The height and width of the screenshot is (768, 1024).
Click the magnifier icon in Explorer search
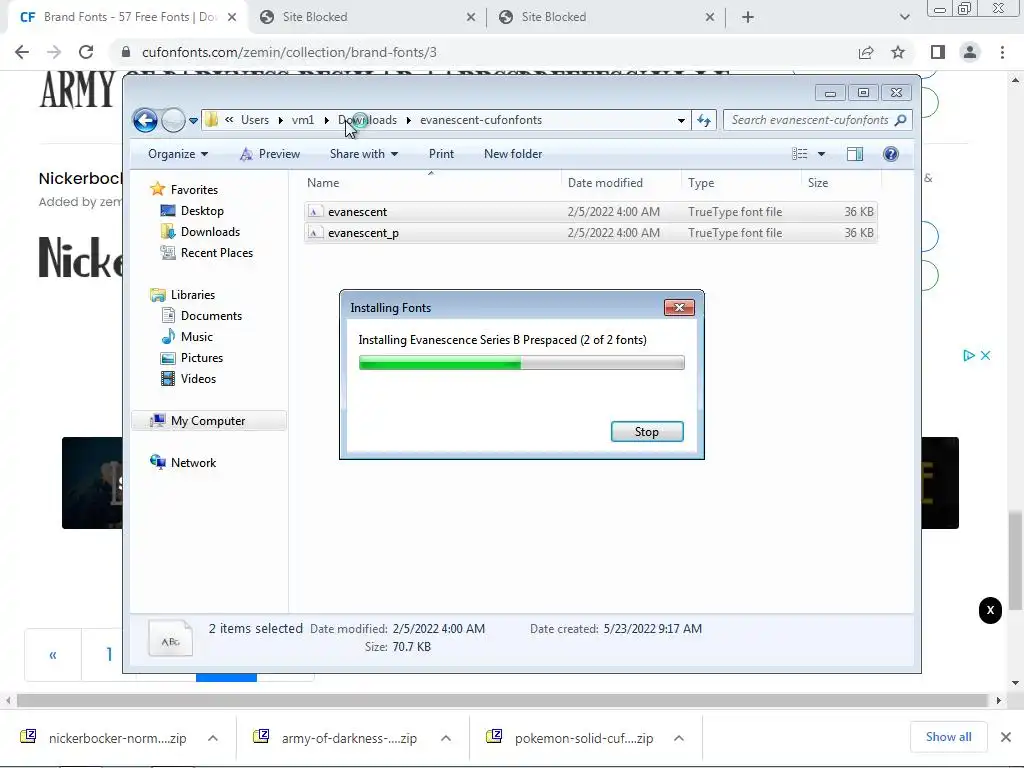(901, 120)
